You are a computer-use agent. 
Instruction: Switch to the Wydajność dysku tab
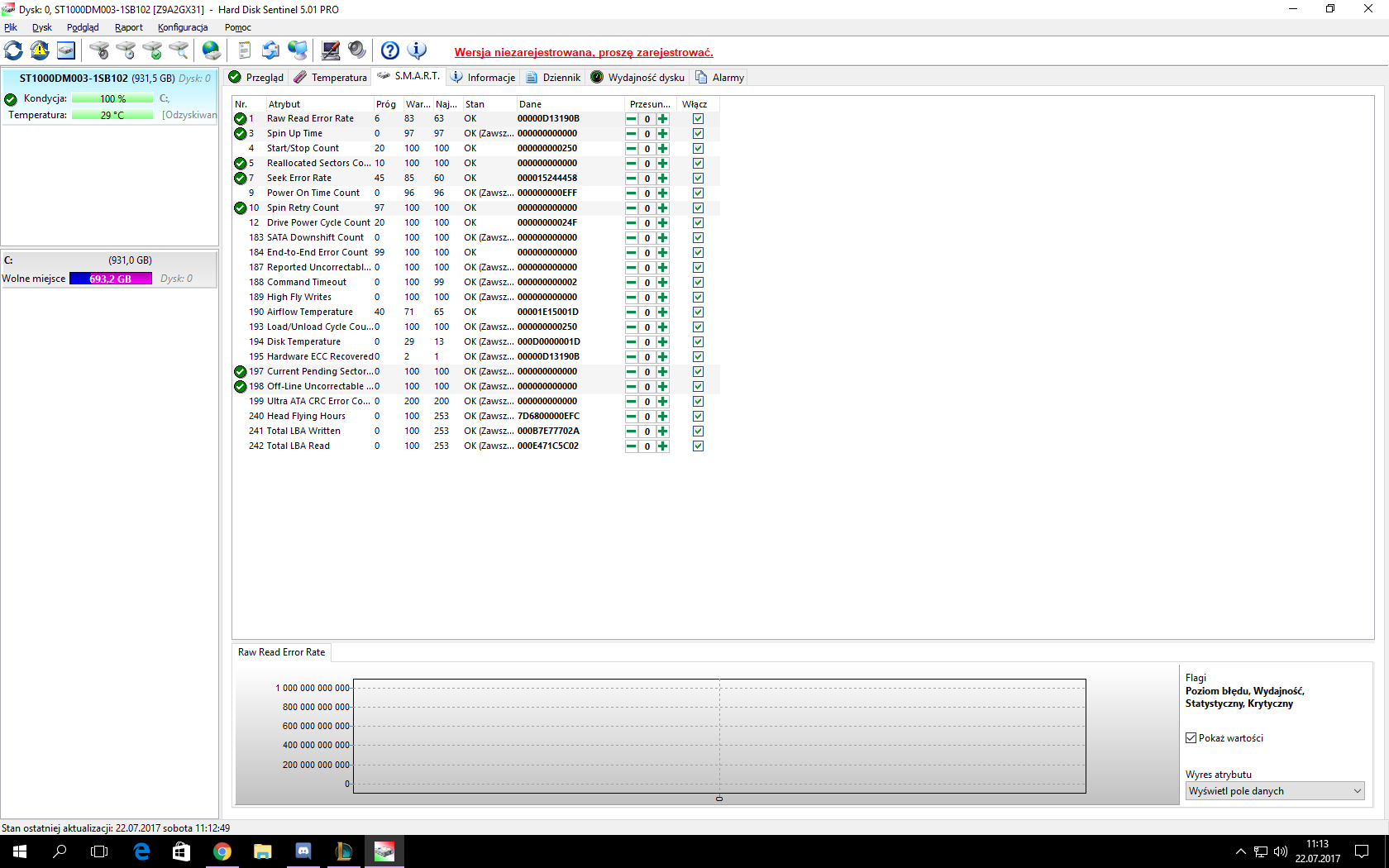click(x=637, y=78)
